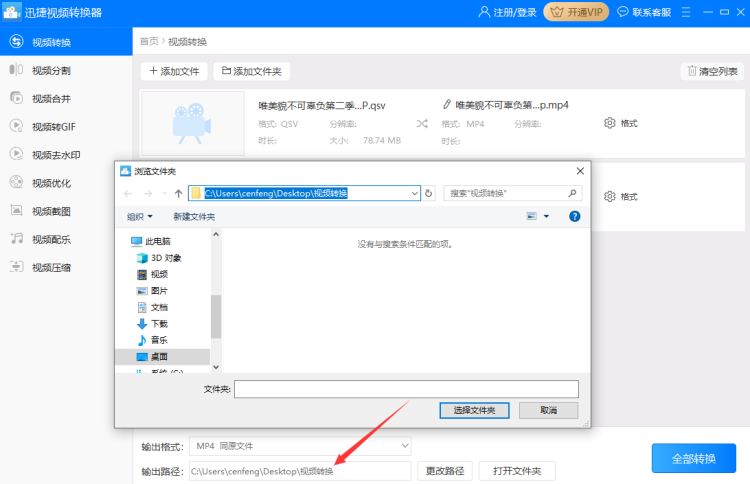
Task: Go back in folder dialog
Action: coord(128,193)
